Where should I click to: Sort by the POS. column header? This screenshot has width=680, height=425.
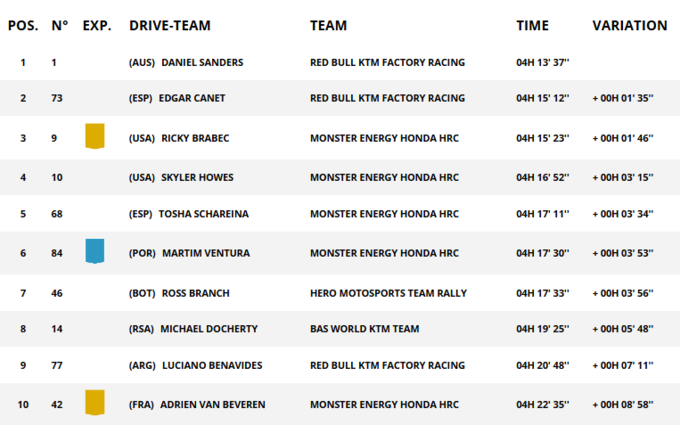tap(23, 25)
